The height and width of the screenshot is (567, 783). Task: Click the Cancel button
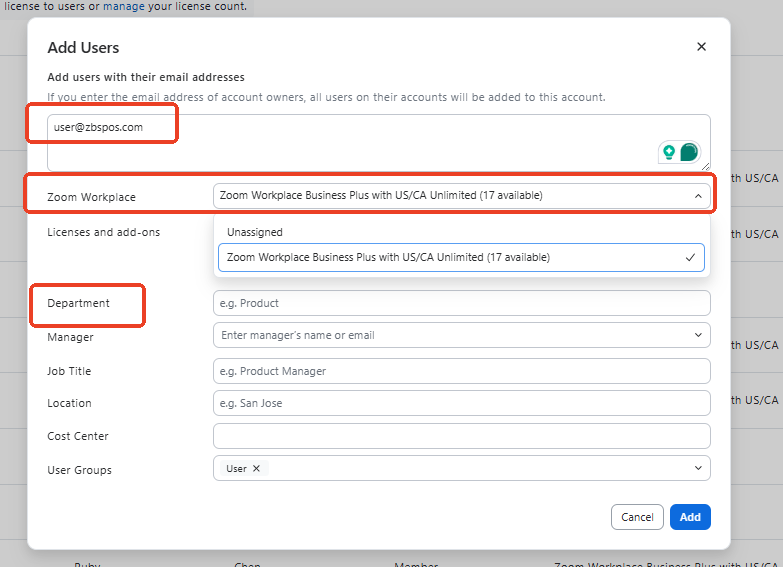tap(637, 517)
